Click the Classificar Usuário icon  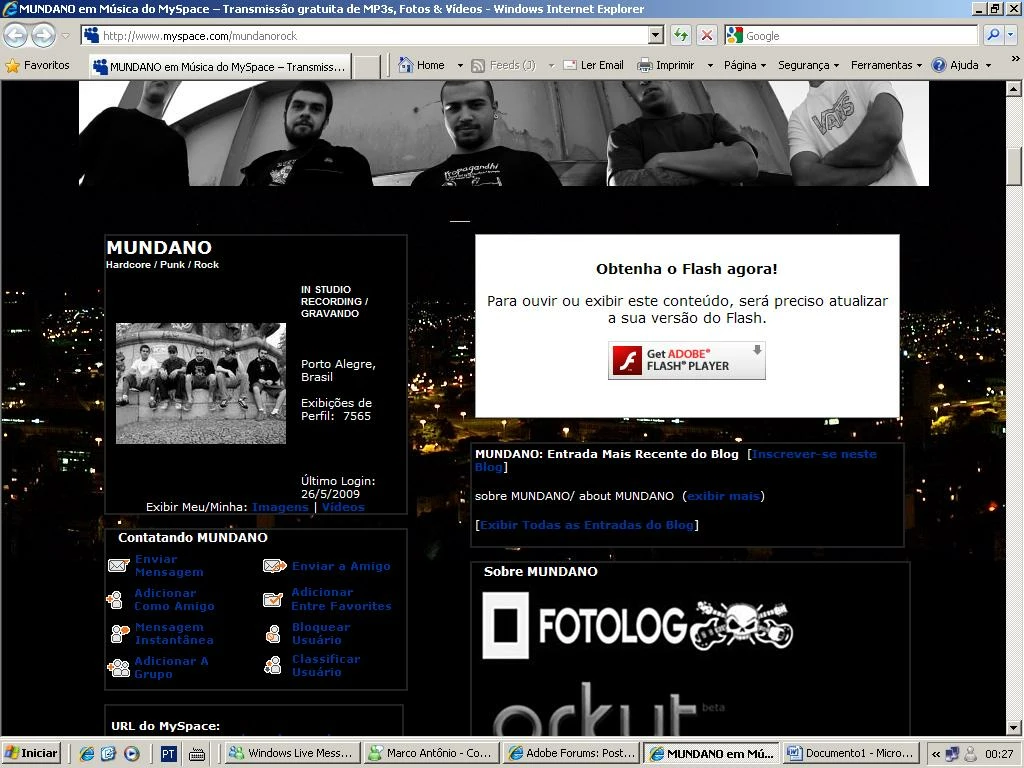click(273, 665)
